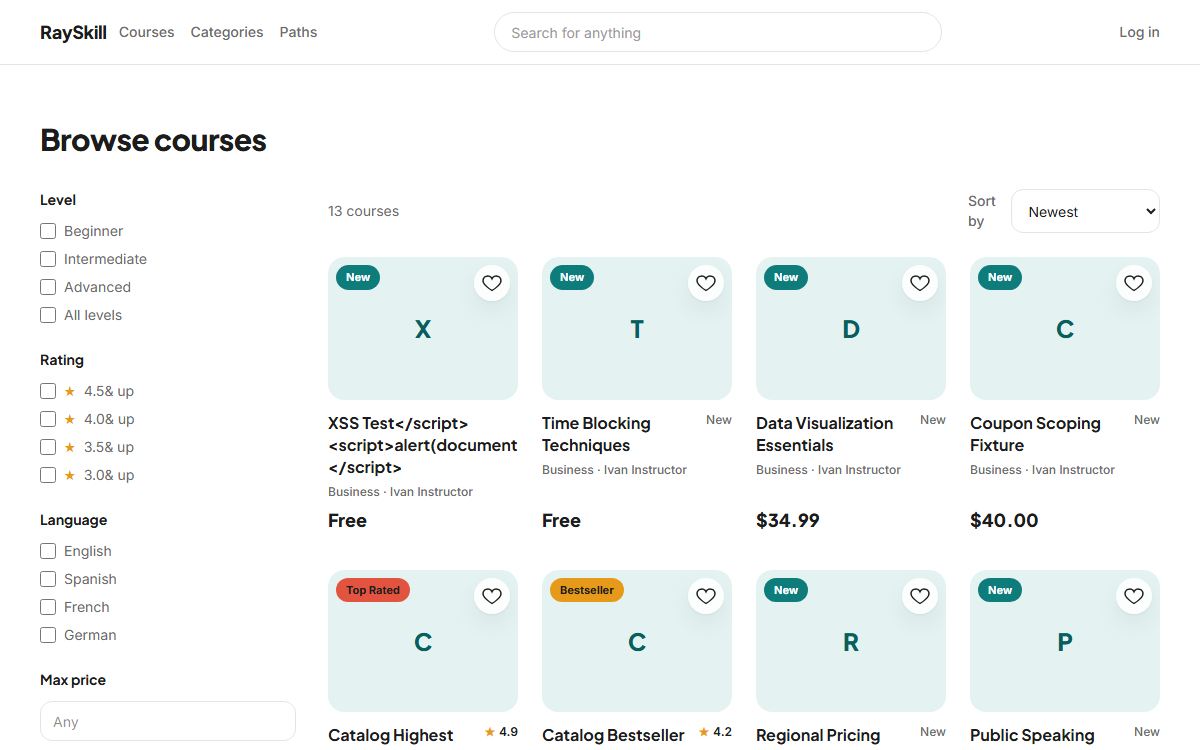The image size is (1200, 750).
Task: Click the $34.99 price text
Action: (x=788, y=520)
